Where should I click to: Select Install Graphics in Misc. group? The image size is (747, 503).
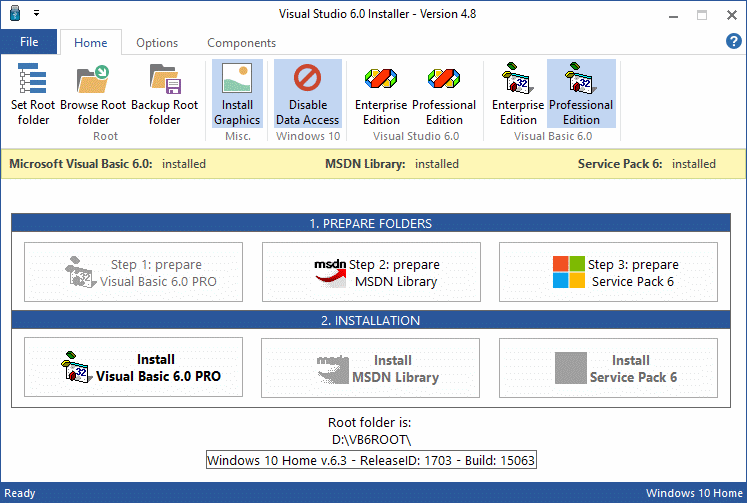237,94
